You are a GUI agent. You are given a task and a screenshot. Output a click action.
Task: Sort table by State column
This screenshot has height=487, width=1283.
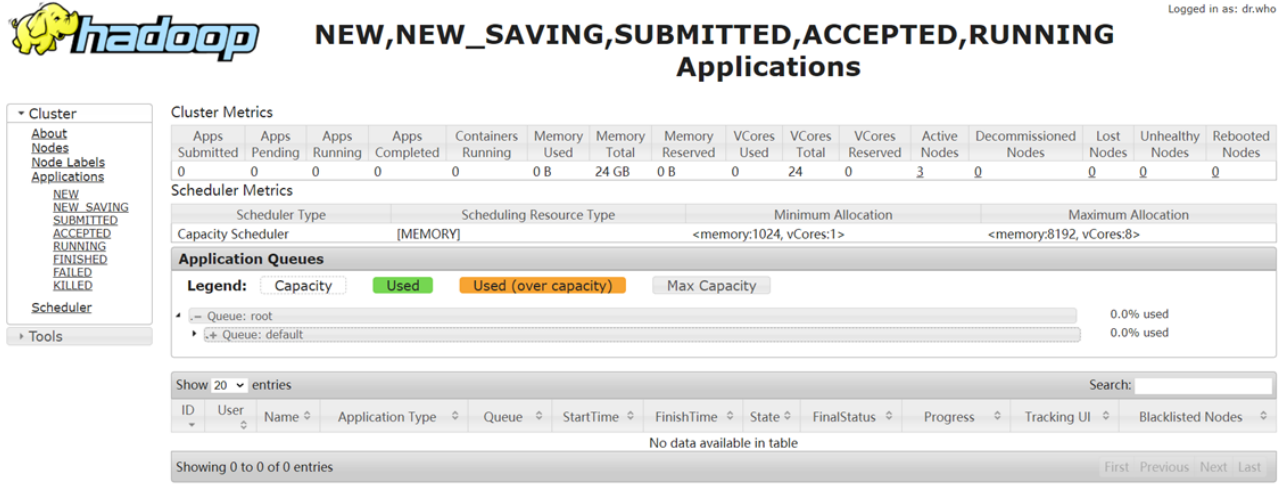(x=771, y=417)
